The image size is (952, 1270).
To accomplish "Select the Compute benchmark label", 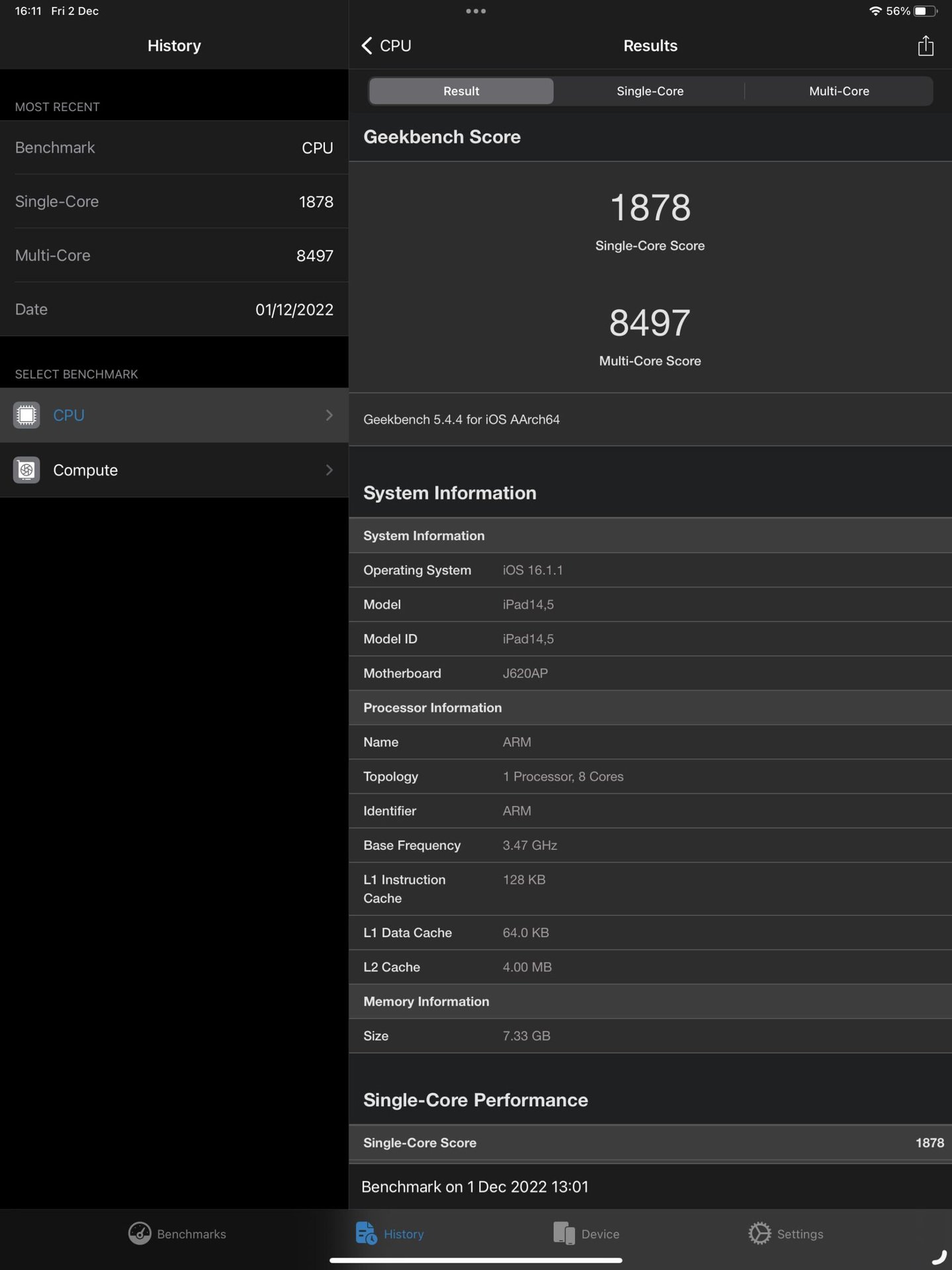I will (85, 470).
